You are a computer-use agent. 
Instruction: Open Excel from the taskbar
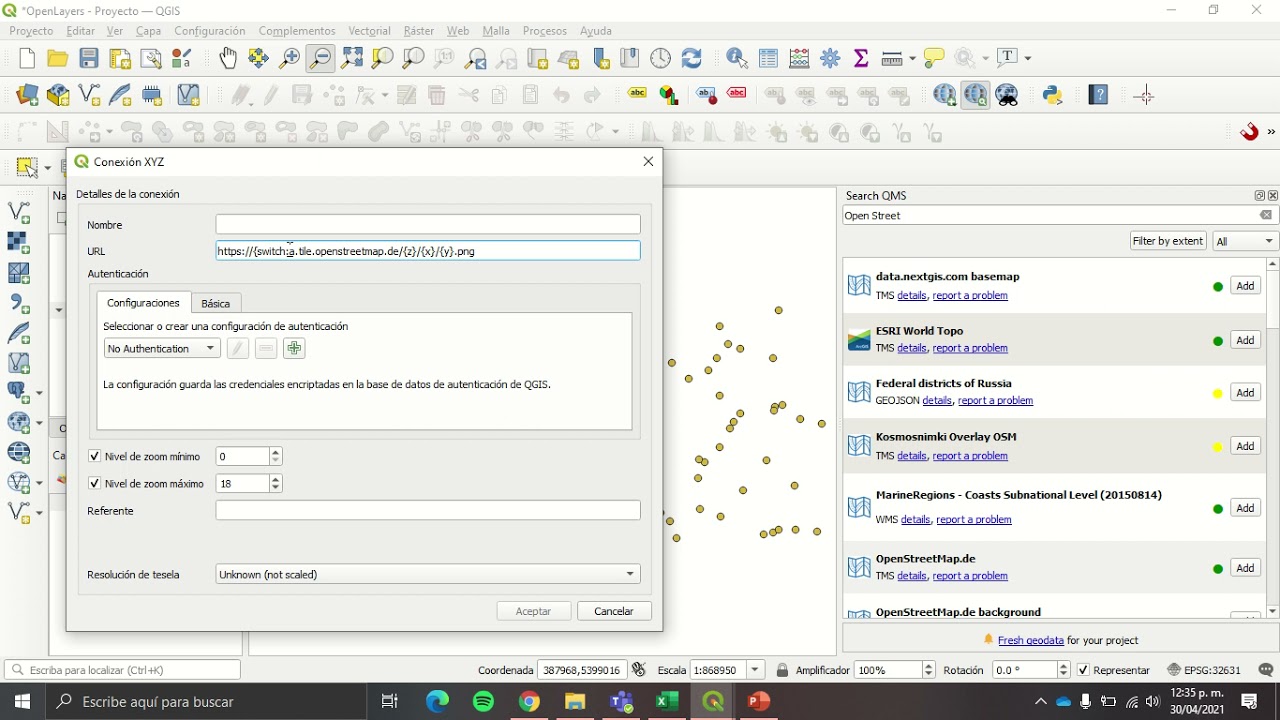(667, 701)
